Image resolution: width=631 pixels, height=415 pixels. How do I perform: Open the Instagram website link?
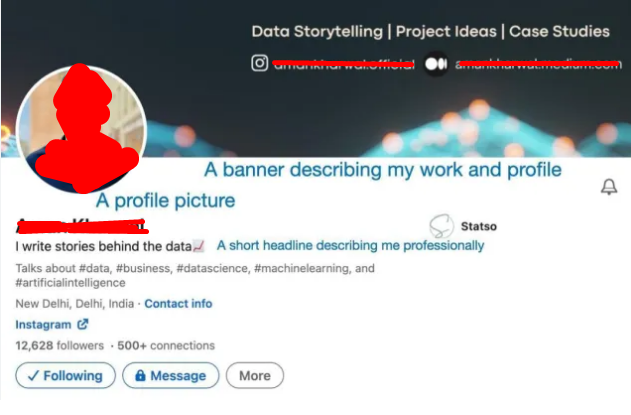[43, 324]
